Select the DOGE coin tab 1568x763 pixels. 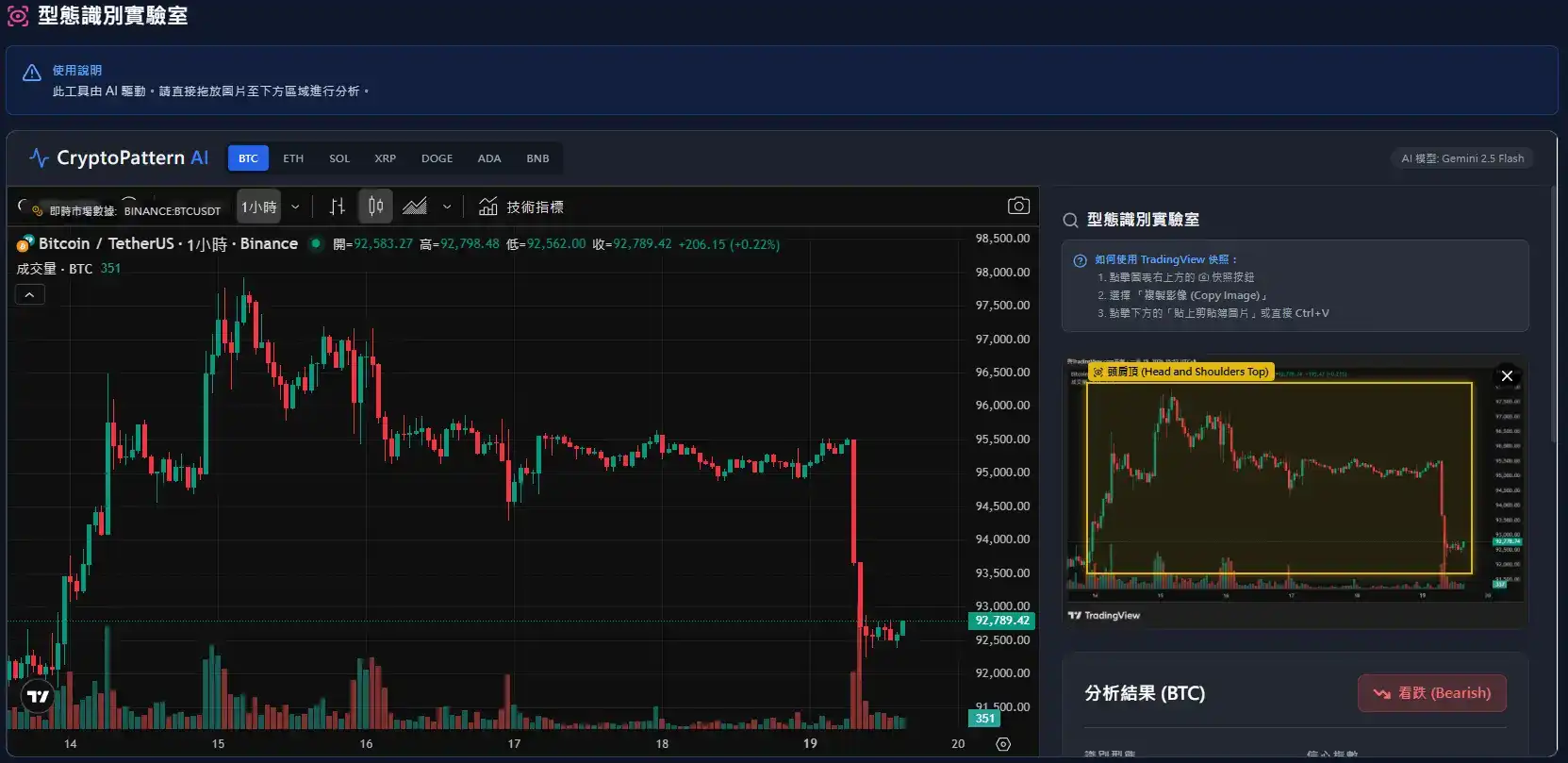[437, 158]
